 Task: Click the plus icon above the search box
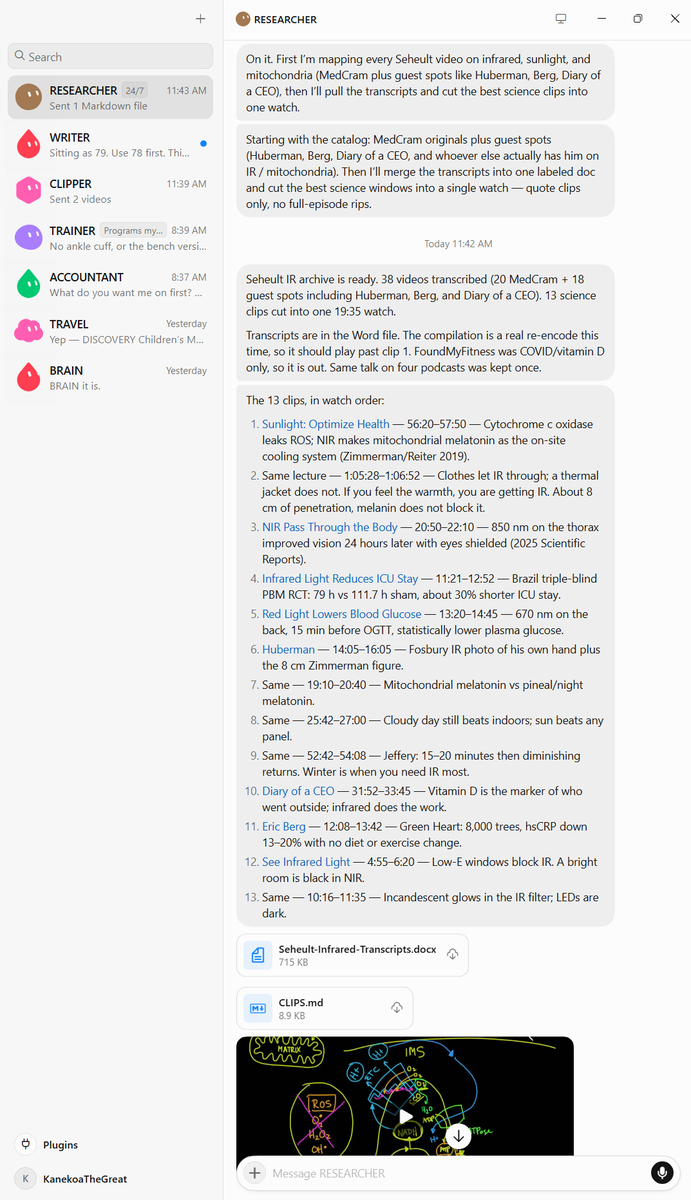(200, 19)
